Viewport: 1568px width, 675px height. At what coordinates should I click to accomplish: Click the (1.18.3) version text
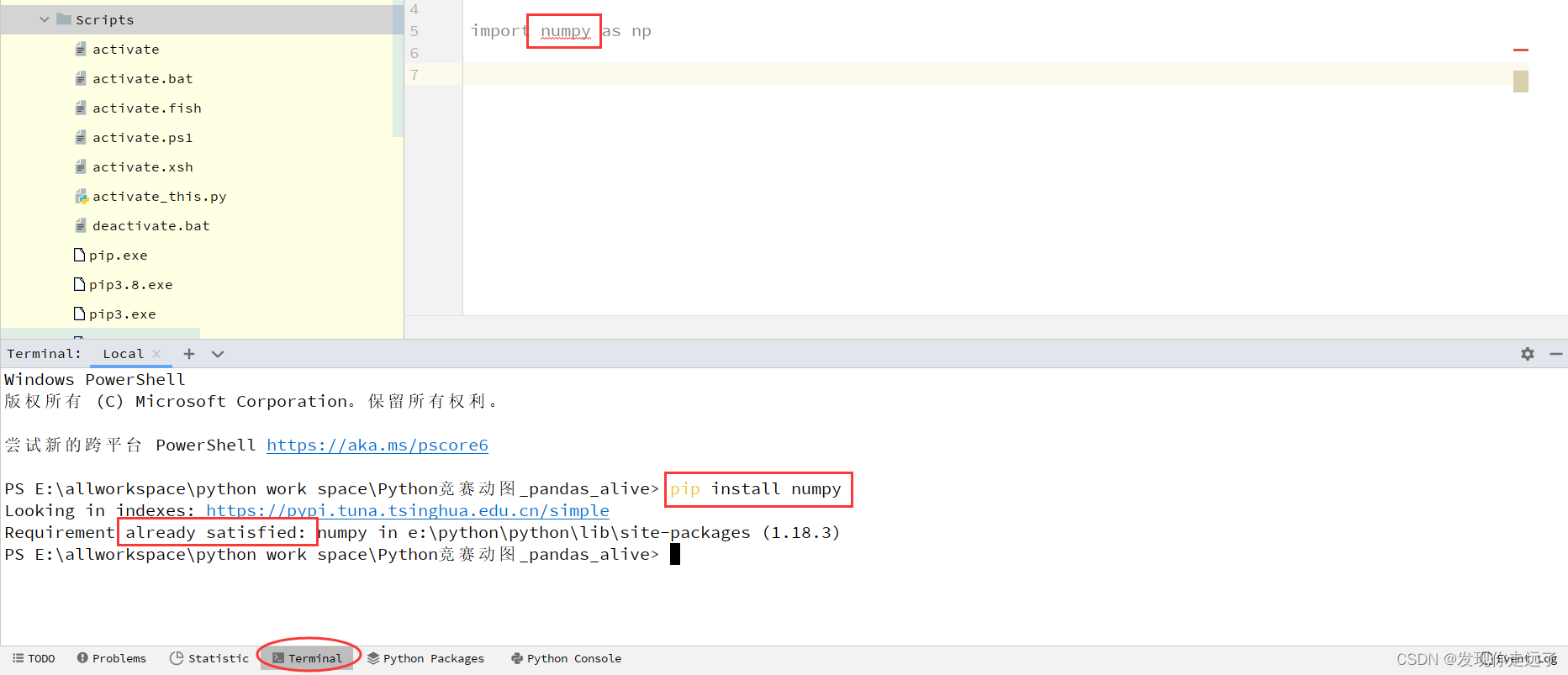[801, 533]
